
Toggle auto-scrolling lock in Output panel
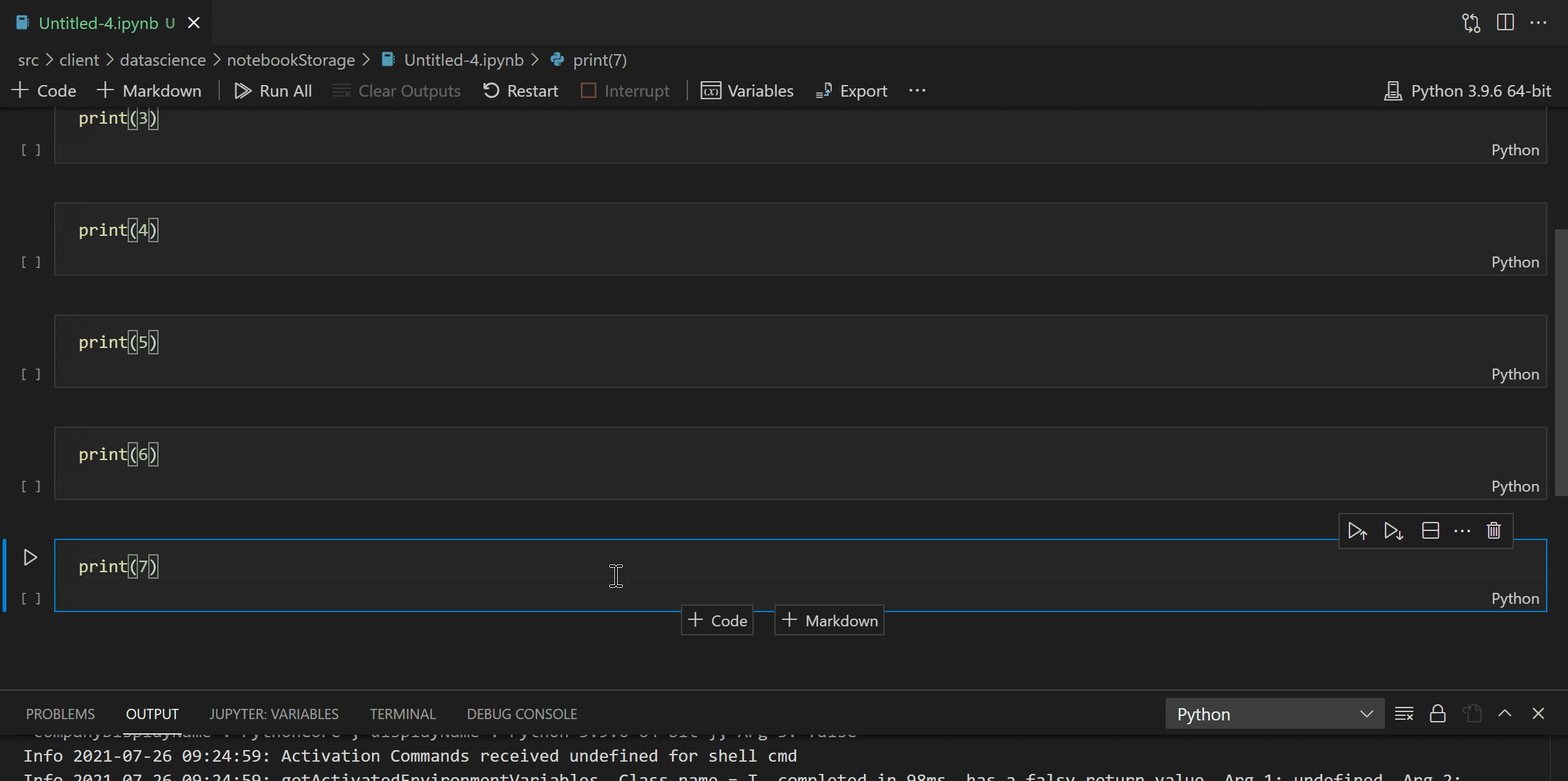1437,713
